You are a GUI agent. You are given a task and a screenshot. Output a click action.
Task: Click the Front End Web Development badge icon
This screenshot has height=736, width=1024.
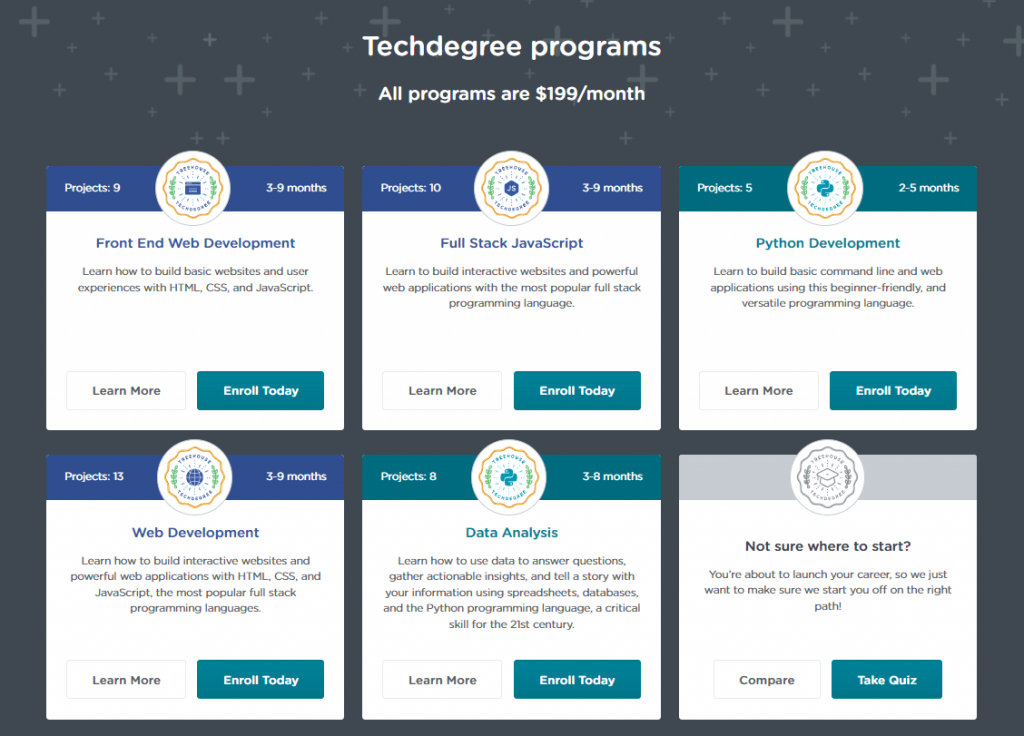pos(194,187)
